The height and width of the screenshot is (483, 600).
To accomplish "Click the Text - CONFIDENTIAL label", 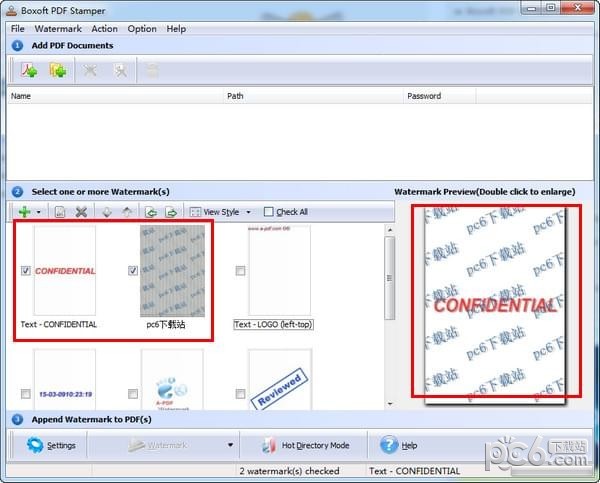I will pos(59,325).
